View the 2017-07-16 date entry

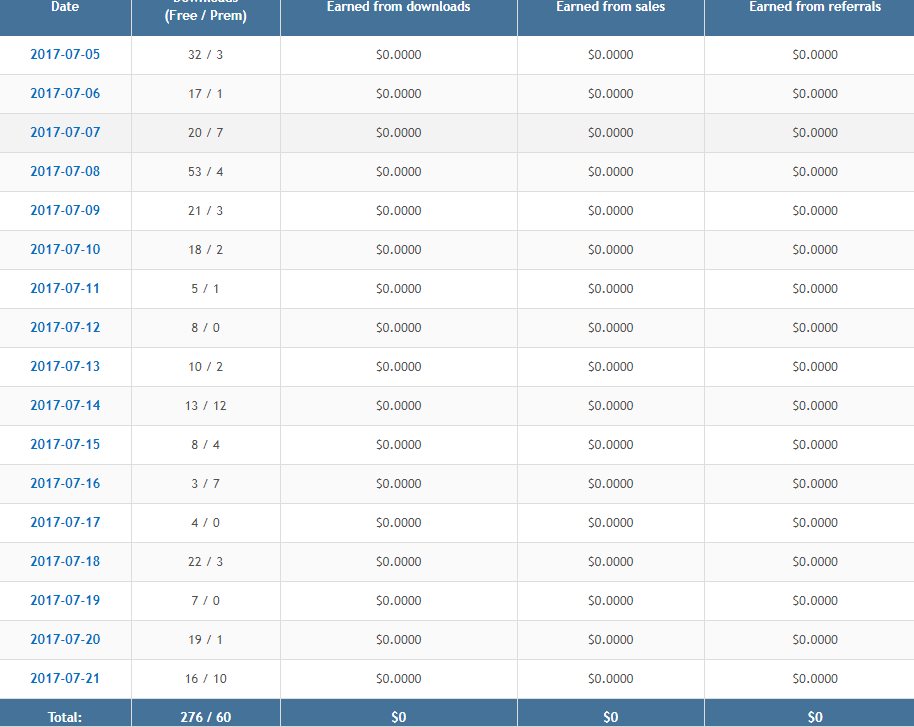(65, 483)
